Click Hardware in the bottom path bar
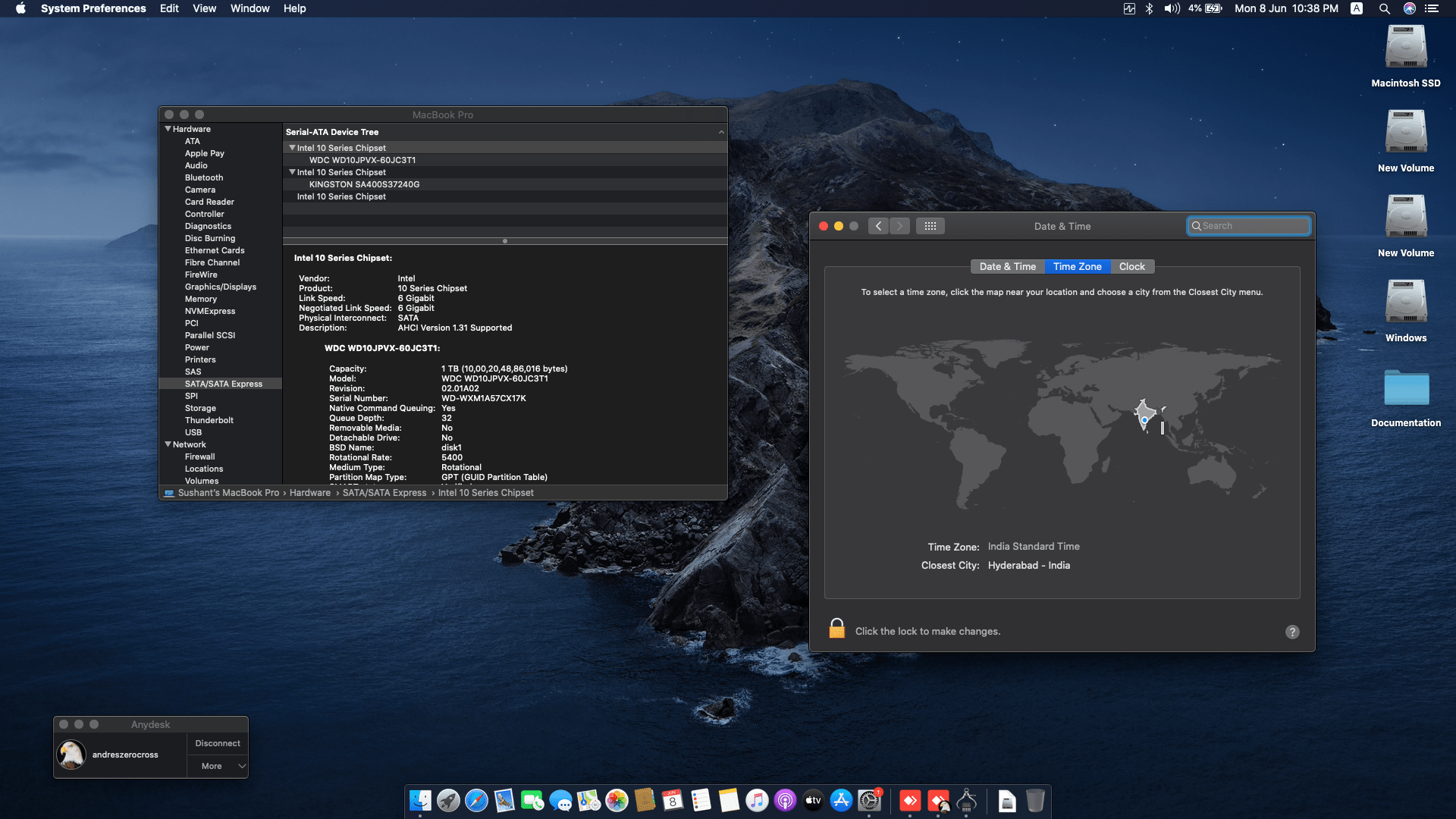This screenshot has height=819, width=1456. (309, 493)
